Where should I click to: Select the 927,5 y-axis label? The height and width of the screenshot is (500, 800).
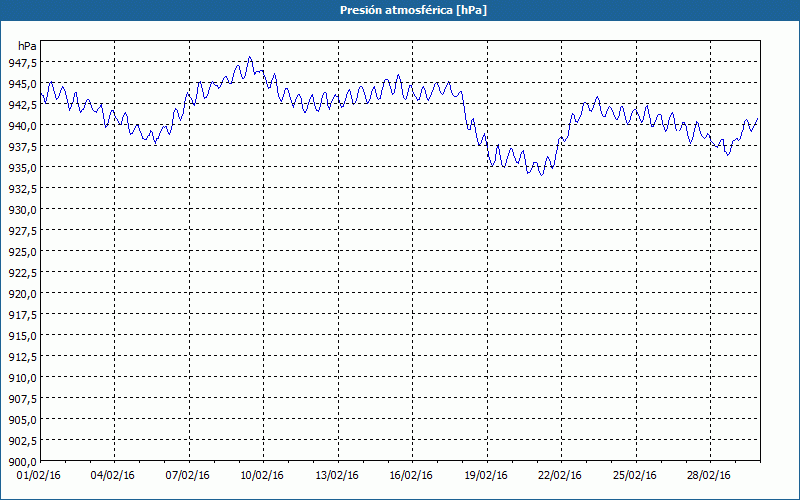(22, 231)
